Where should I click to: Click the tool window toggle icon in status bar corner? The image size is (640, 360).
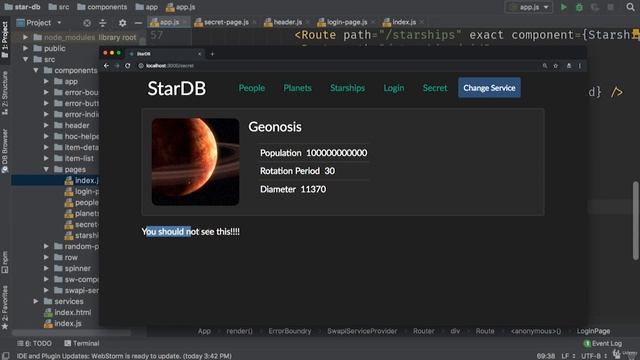[6, 356]
